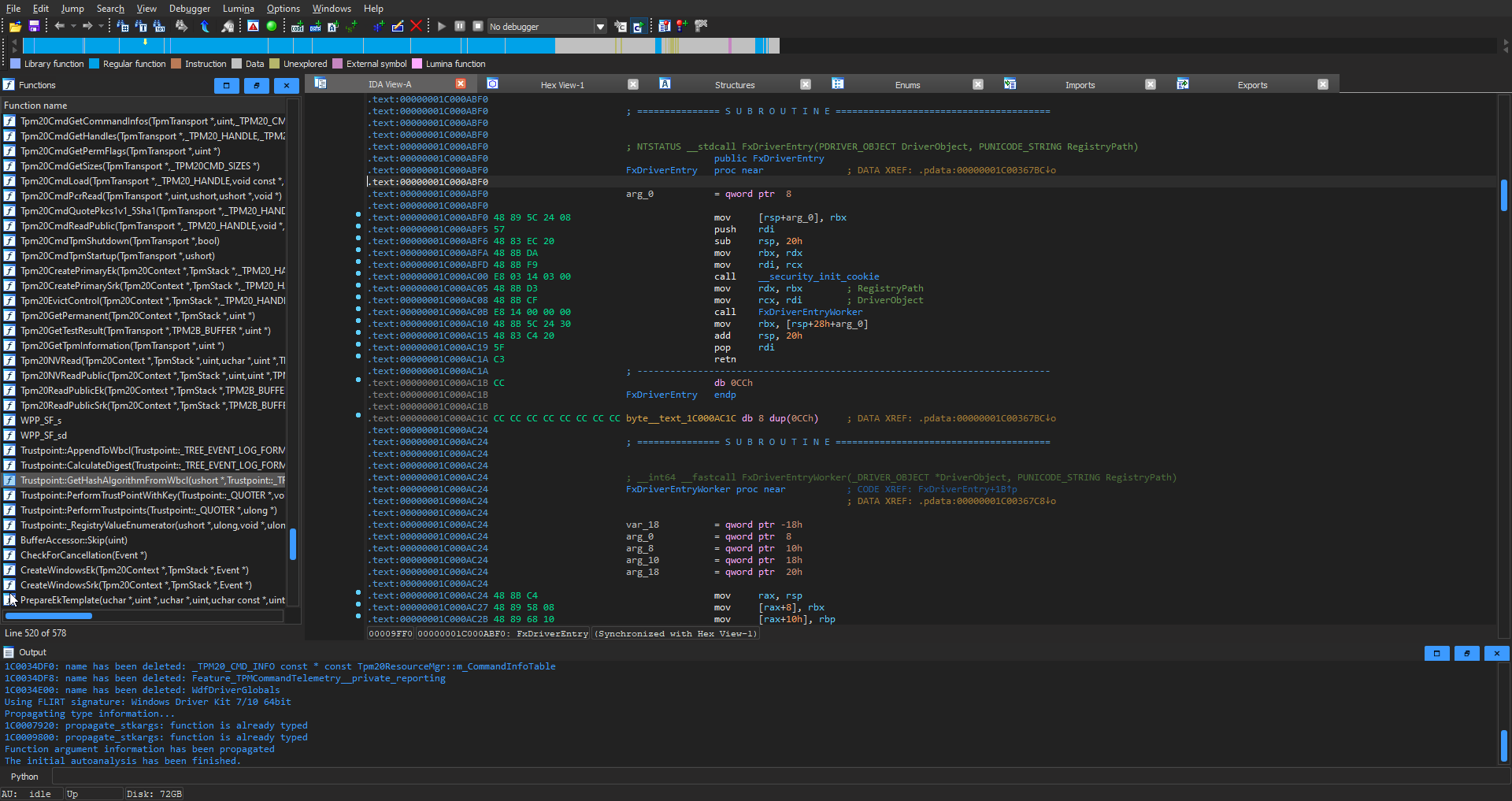Image resolution: width=1512 pixels, height=801 pixels.
Task: Click the blue star plus icon
Action: coord(379,26)
